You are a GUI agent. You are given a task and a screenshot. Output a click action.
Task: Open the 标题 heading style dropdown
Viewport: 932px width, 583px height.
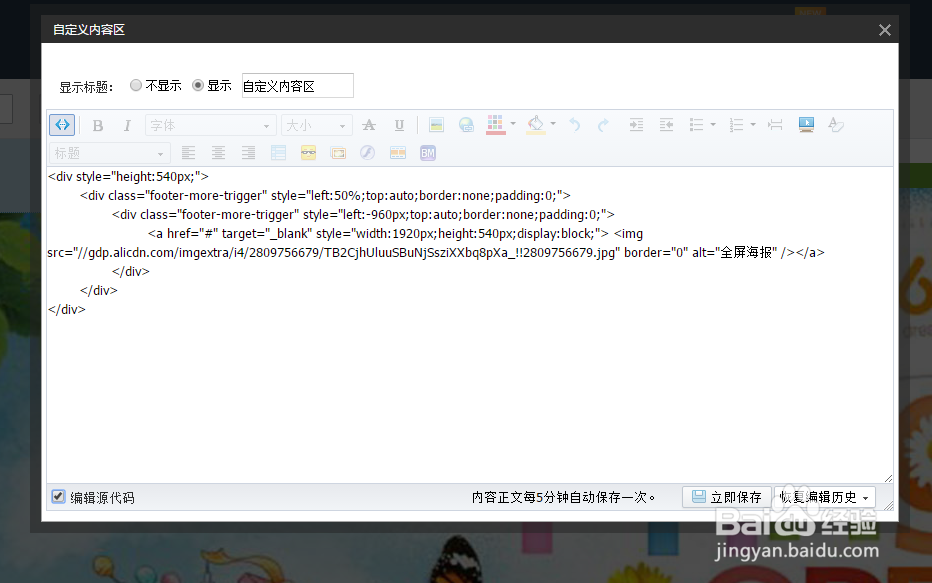point(109,153)
